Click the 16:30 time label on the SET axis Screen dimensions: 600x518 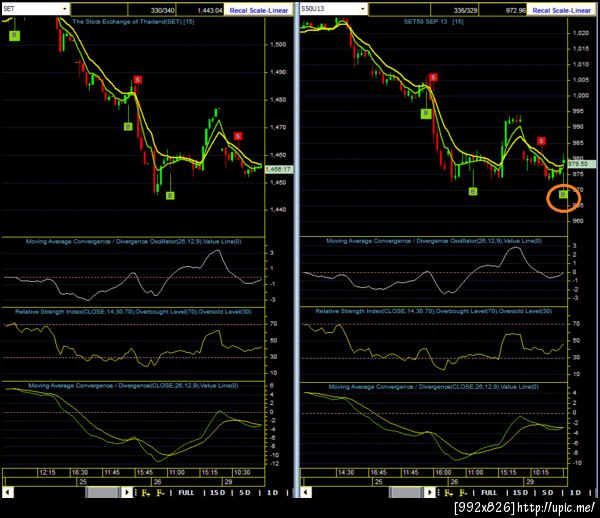80,472
